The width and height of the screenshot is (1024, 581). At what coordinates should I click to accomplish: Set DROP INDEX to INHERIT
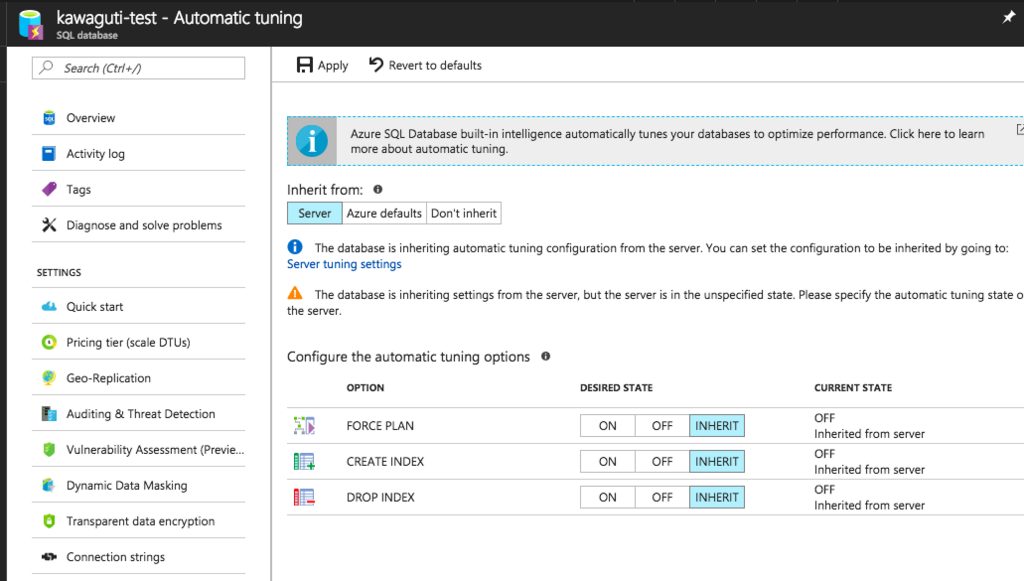tap(717, 497)
